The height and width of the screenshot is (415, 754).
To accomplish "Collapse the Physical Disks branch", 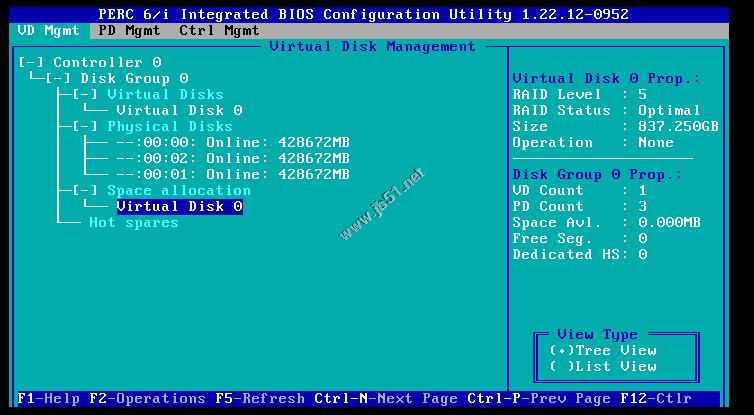I will click(86, 126).
